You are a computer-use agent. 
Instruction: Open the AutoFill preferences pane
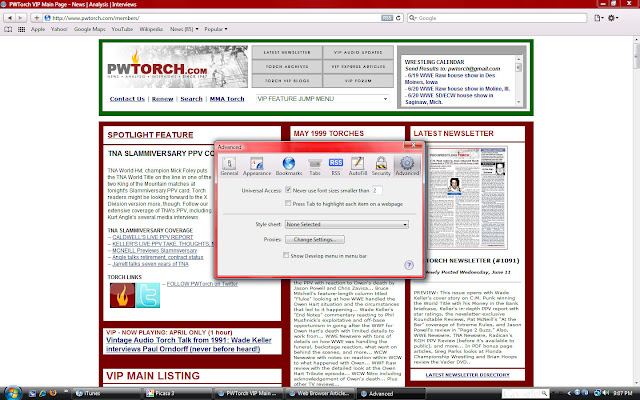358,166
